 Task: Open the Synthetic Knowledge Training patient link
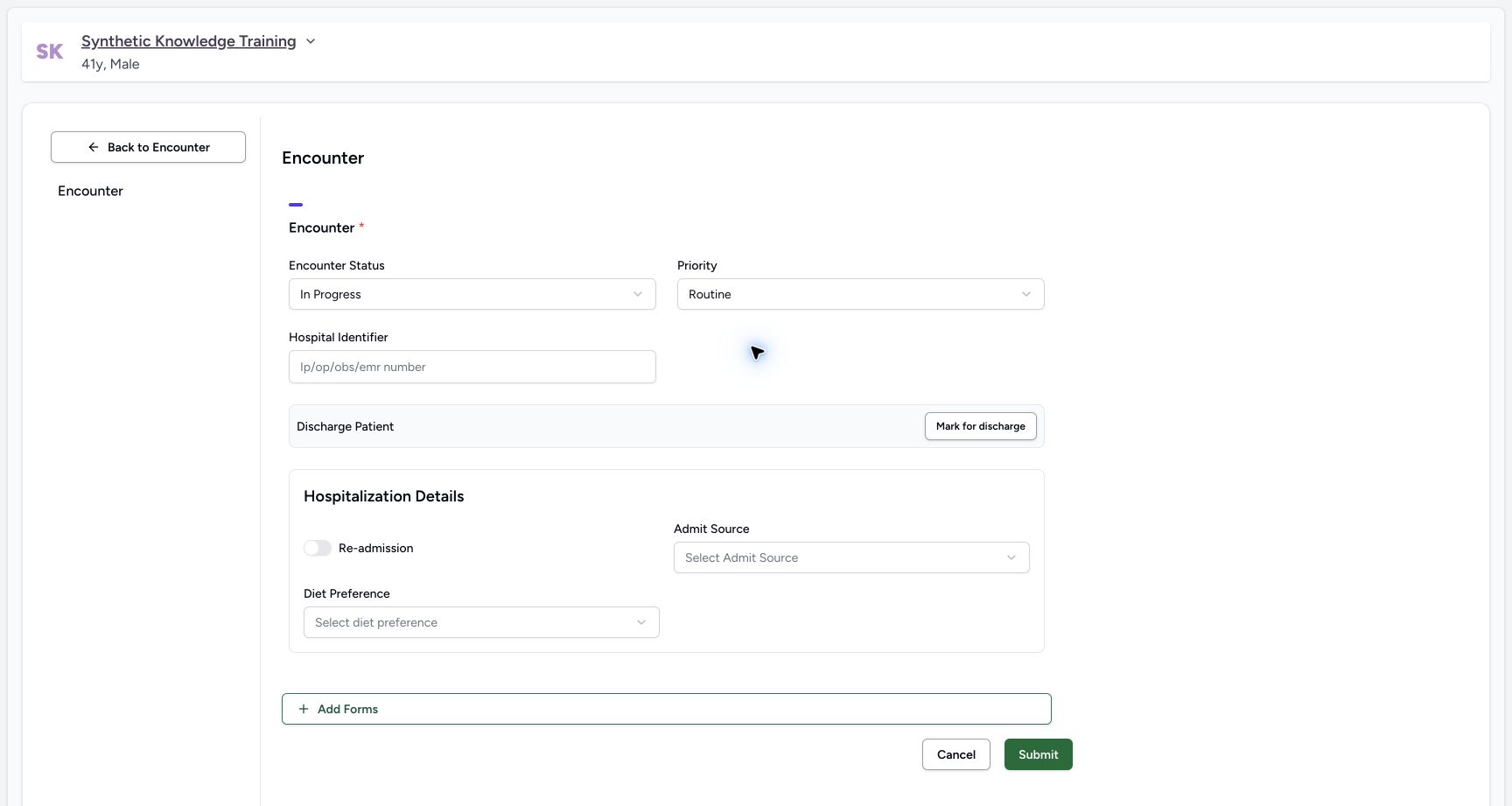[x=188, y=41]
